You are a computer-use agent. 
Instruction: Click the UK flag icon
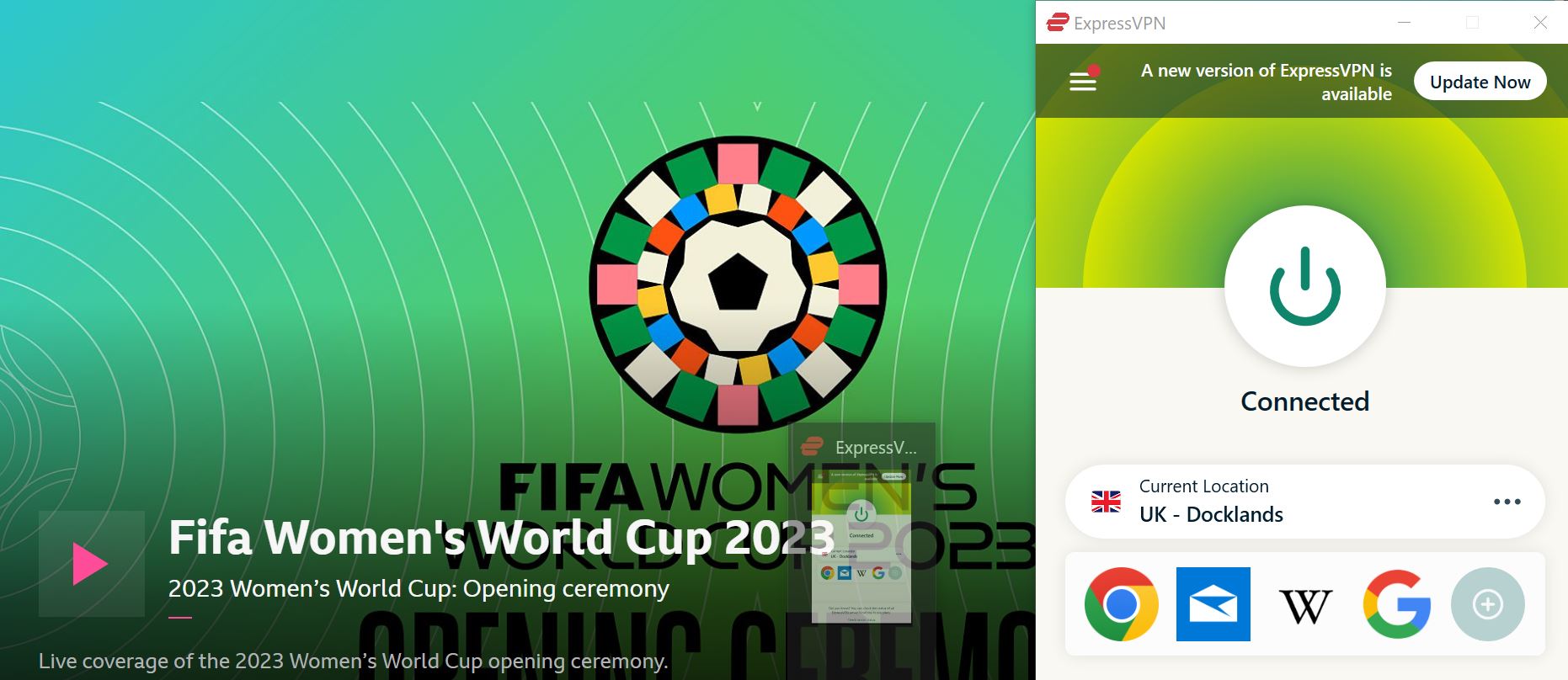point(1106,502)
